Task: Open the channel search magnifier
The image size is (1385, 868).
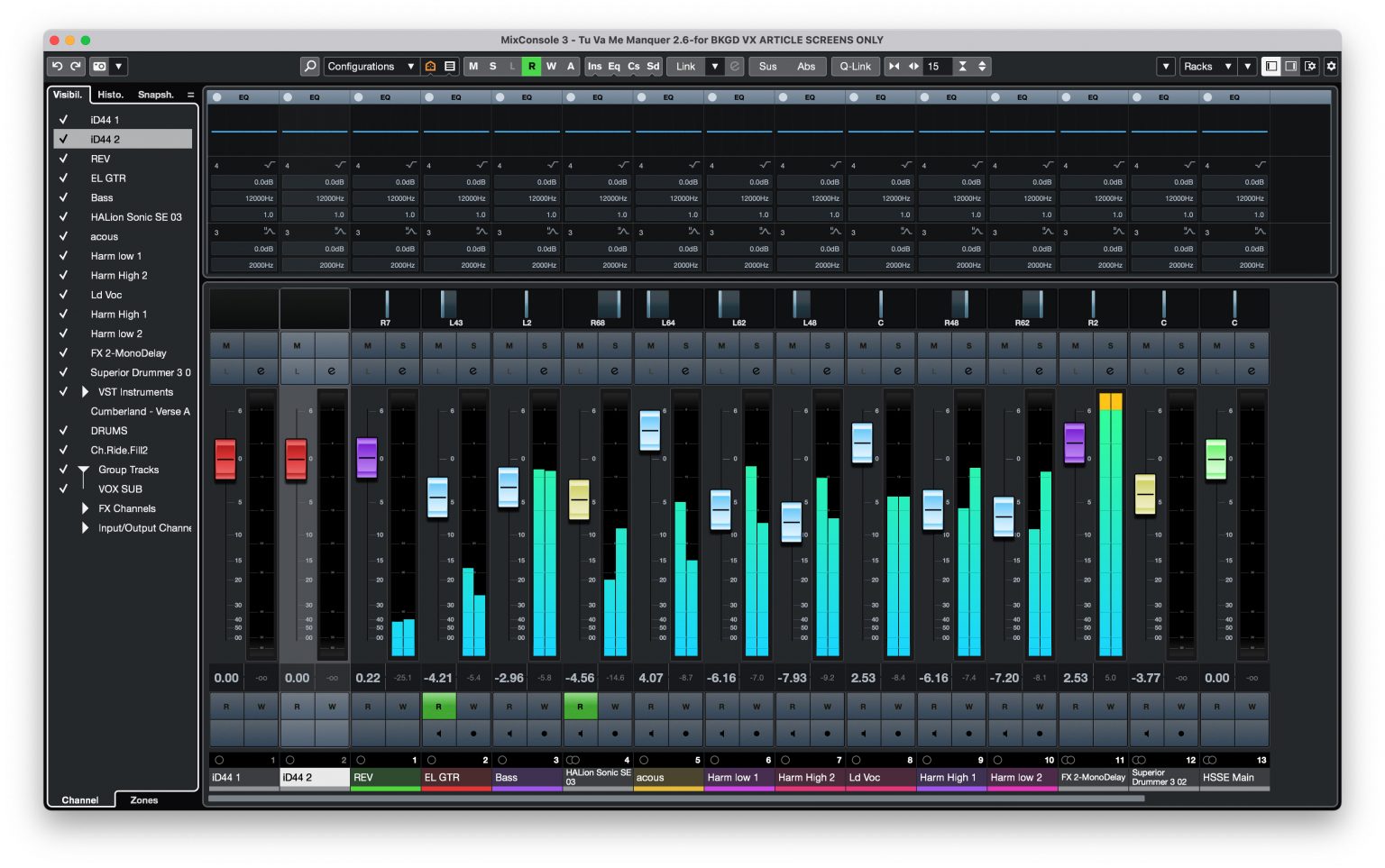Action: [310, 66]
